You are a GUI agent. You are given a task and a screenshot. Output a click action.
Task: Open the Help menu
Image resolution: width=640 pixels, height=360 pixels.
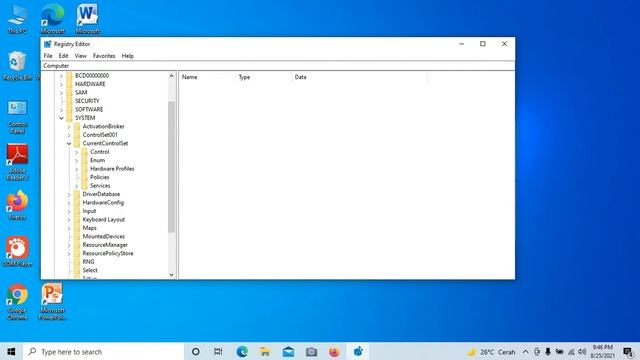pos(128,56)
